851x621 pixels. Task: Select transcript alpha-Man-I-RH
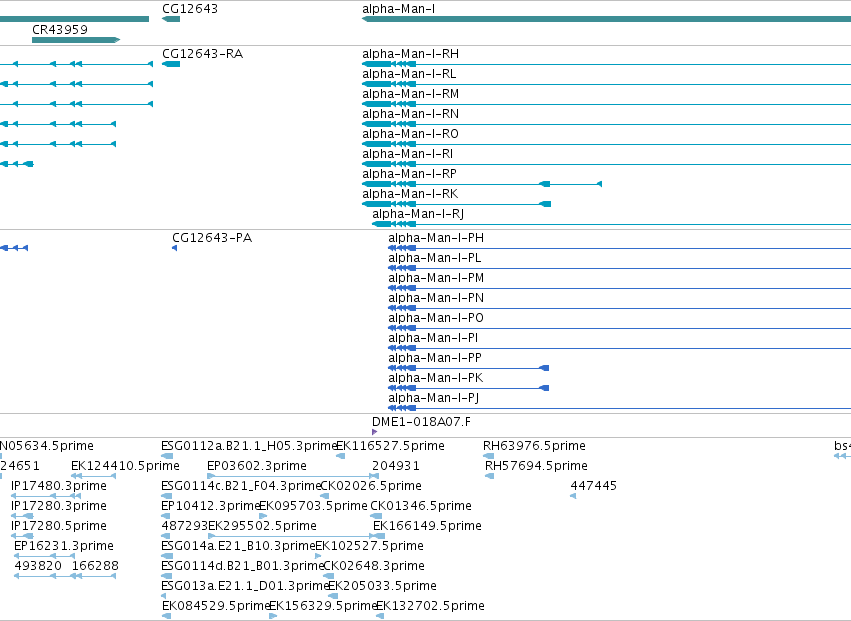tap(410, 54)
